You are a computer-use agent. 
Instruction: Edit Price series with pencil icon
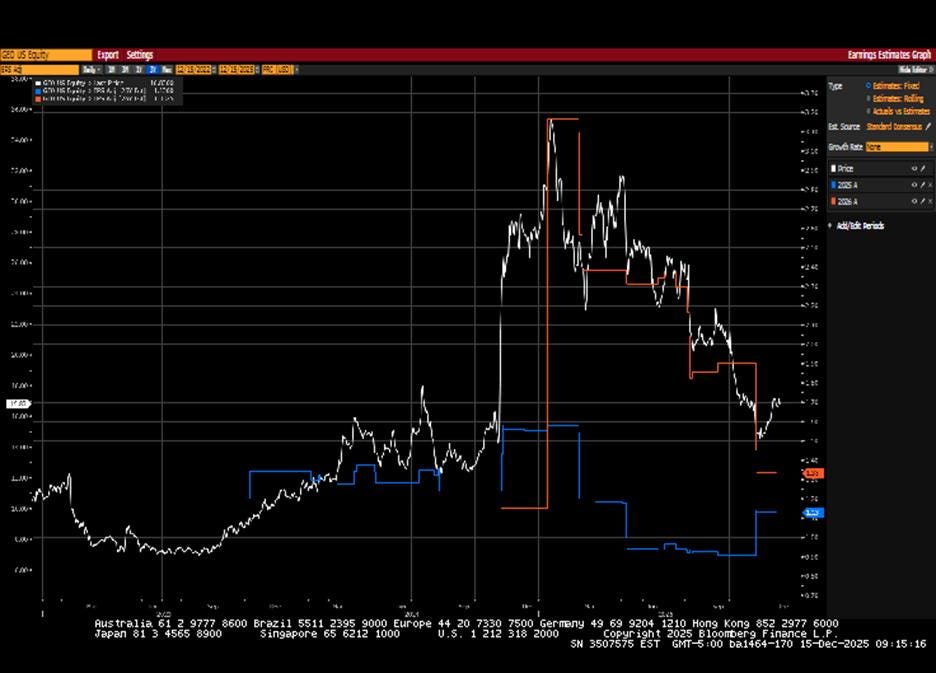click(923, 168)
